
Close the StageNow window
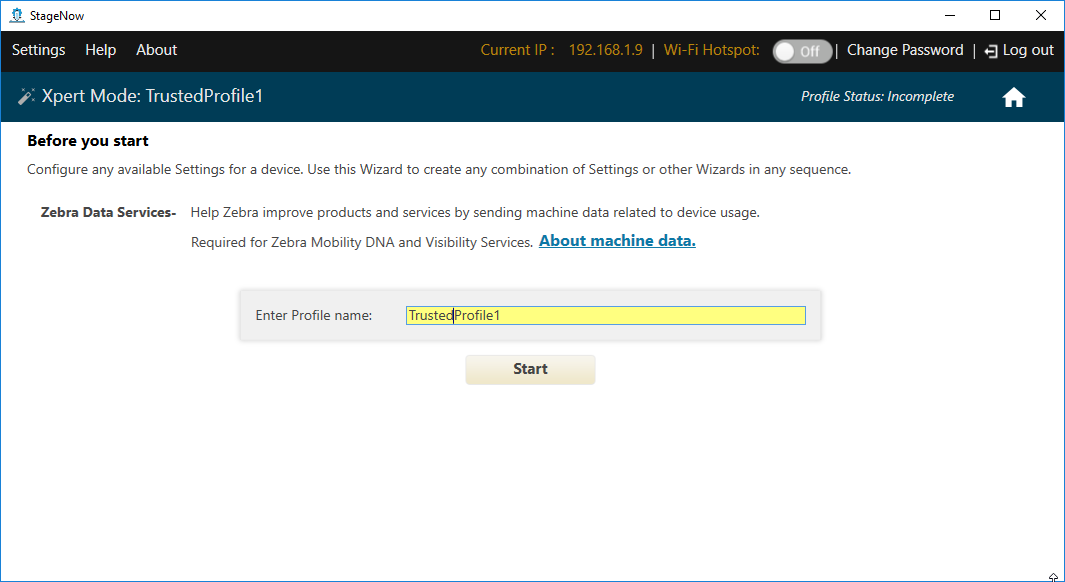point(1041,15)
